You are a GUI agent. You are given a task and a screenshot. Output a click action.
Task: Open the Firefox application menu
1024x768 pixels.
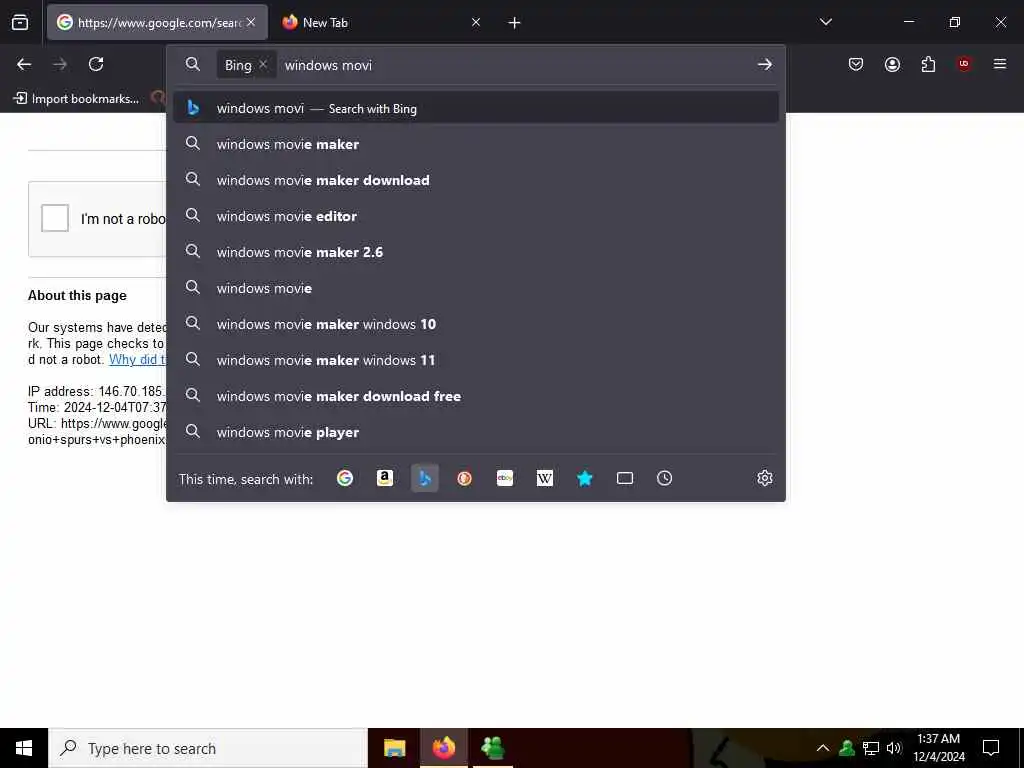point(1000,64)
